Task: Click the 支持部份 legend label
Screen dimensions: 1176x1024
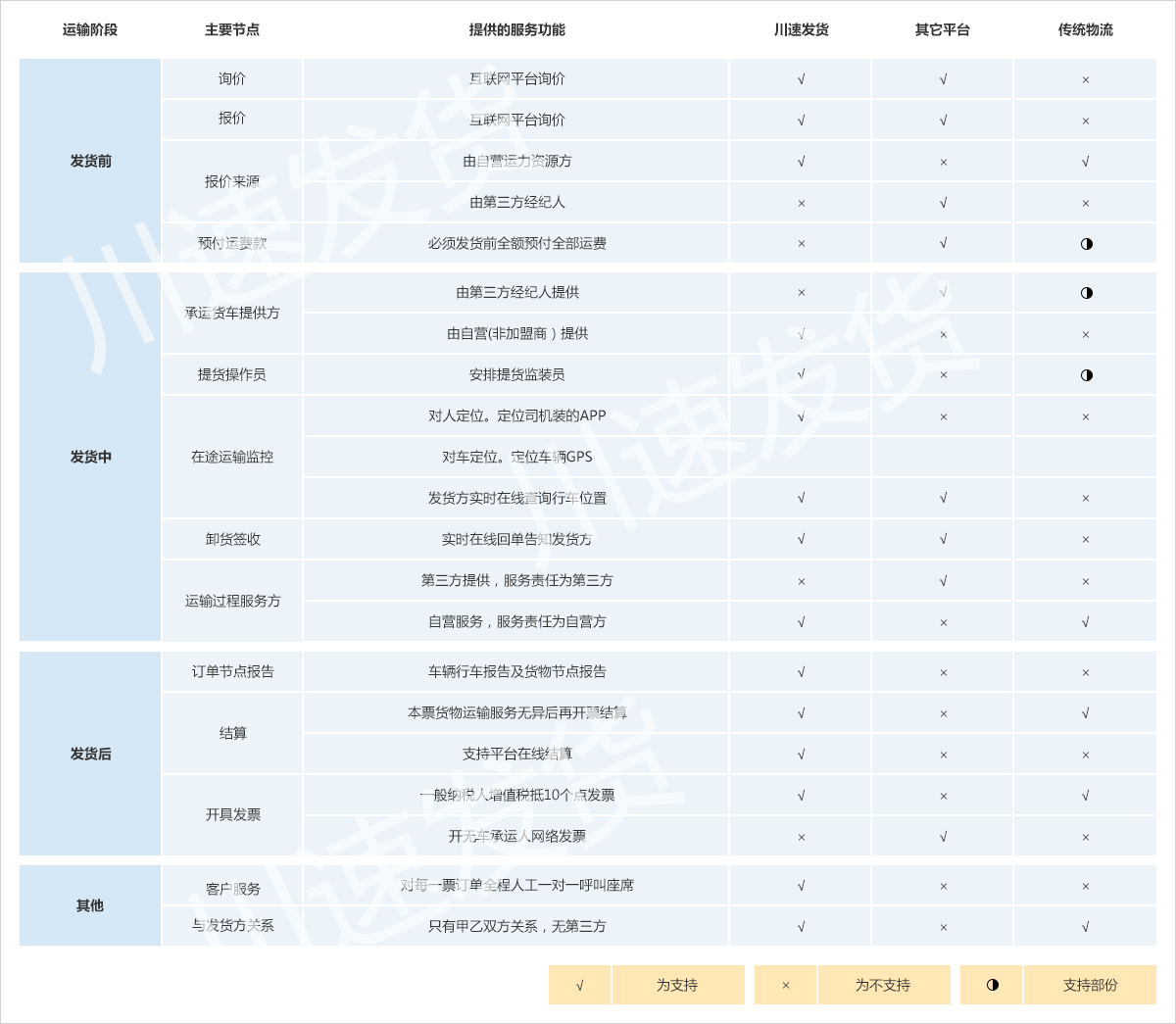Action: point(1090,985)
